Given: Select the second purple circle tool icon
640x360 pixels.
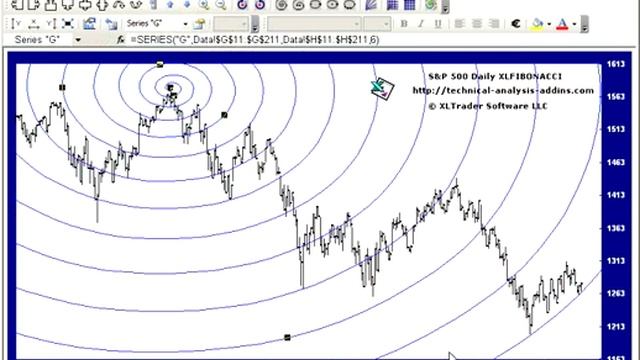Looking at the screenshot, I should pyautogui.click(x=260, y=5).
